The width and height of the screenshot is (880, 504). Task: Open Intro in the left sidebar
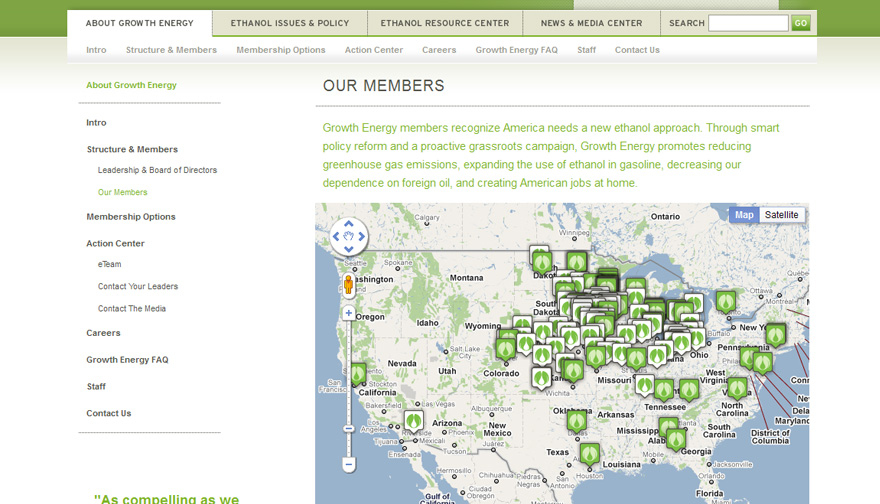pos(96,123)
